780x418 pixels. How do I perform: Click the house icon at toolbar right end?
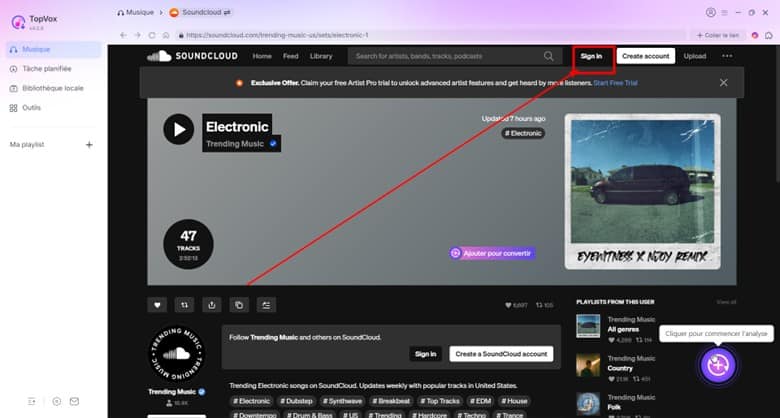(x=769, y=35)
